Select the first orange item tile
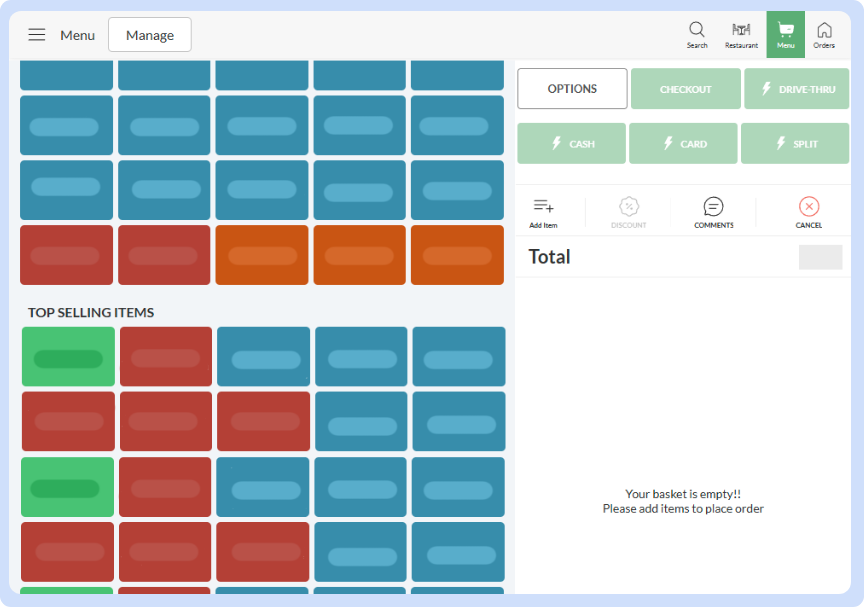 [261, 255]
